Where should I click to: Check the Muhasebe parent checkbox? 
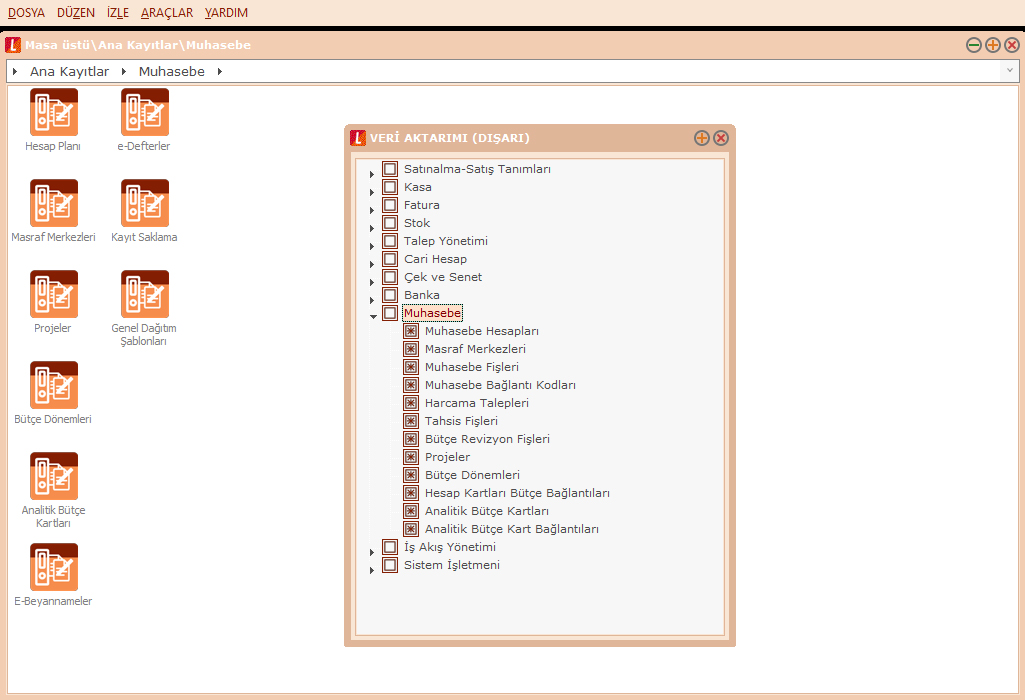[390, 313]
